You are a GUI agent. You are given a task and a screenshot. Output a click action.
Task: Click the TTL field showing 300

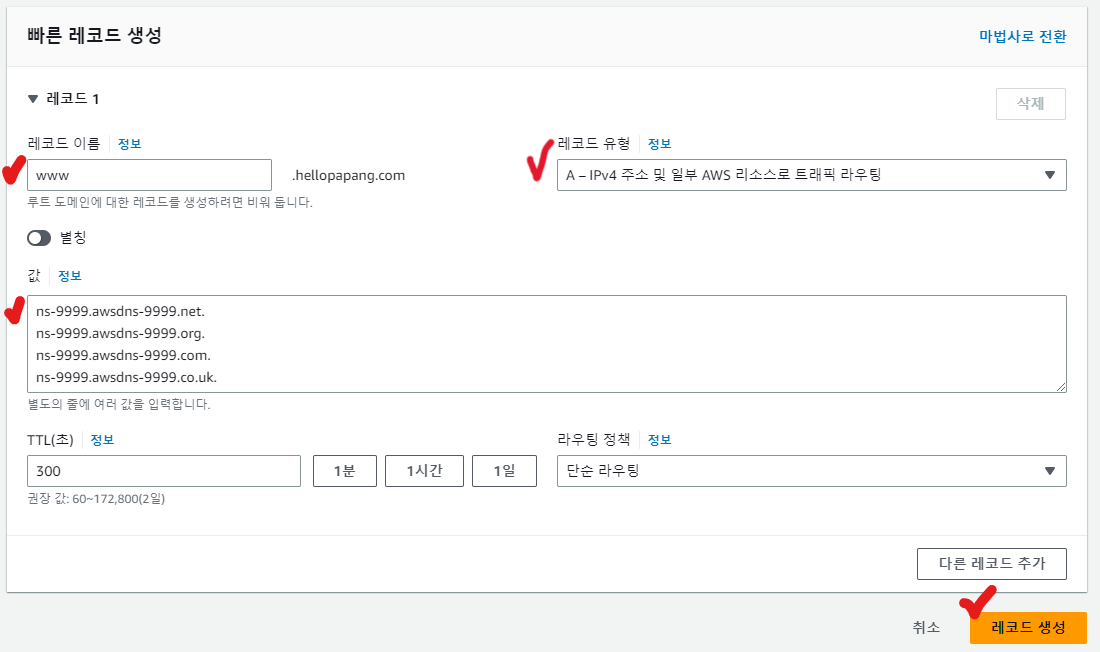(x=164, y=471)
